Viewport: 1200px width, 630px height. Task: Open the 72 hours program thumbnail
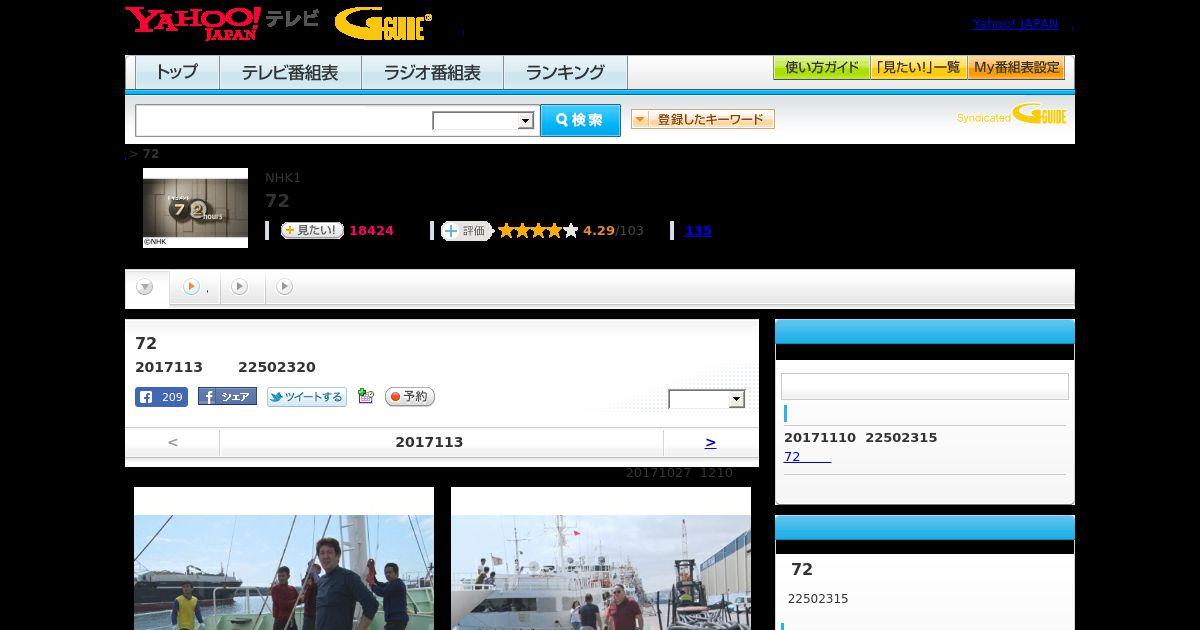point(195,208)
